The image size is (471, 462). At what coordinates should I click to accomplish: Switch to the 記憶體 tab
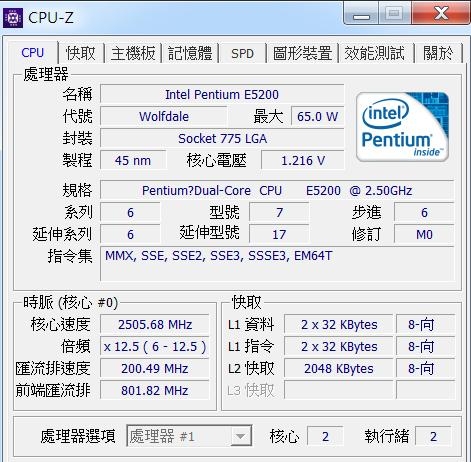[x=190, y=53]
